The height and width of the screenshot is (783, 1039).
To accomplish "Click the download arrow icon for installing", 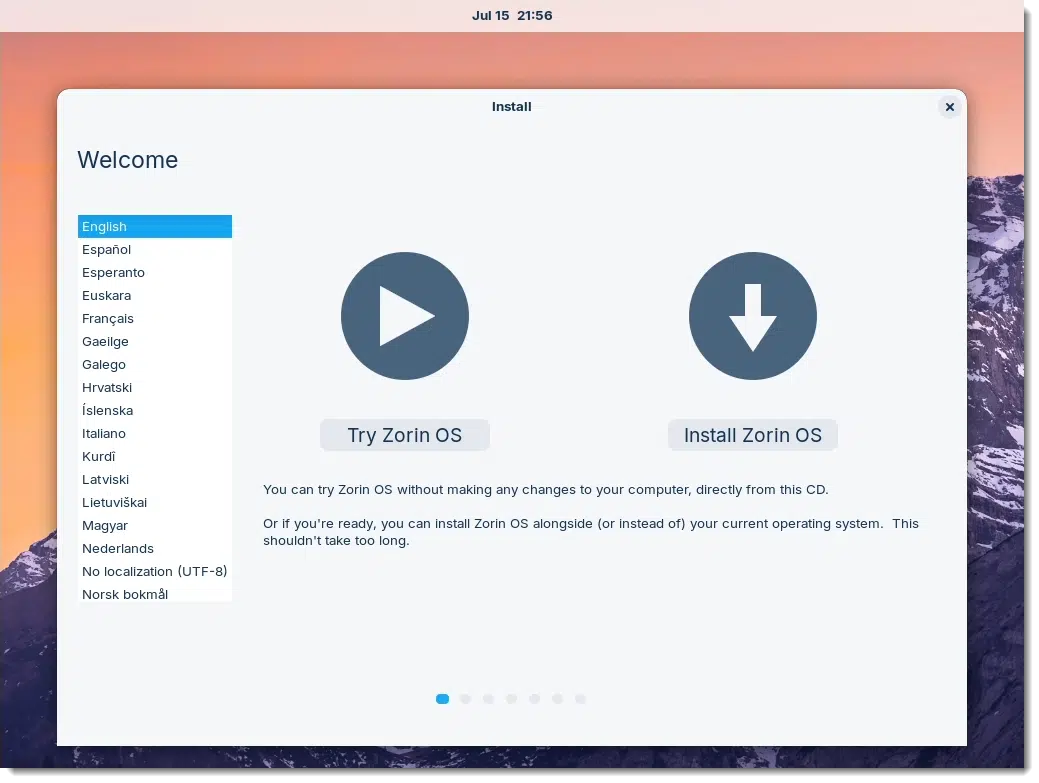I will [x=753, y=316].
